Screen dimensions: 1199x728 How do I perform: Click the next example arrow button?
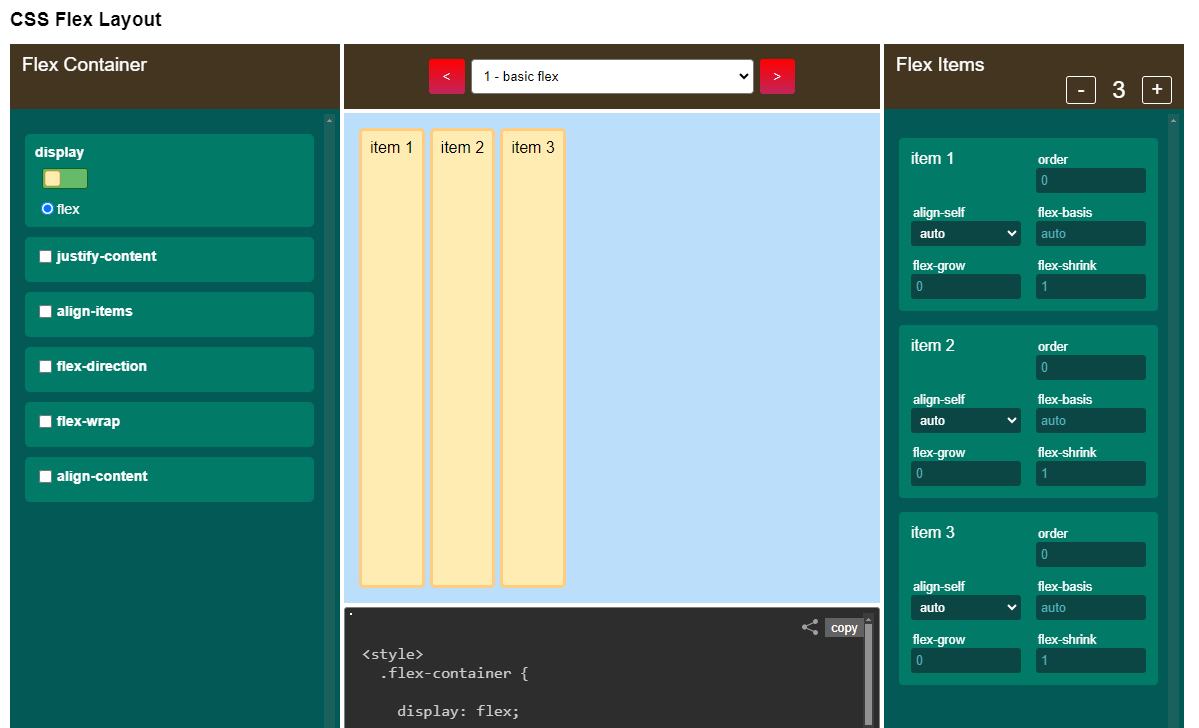777,77
